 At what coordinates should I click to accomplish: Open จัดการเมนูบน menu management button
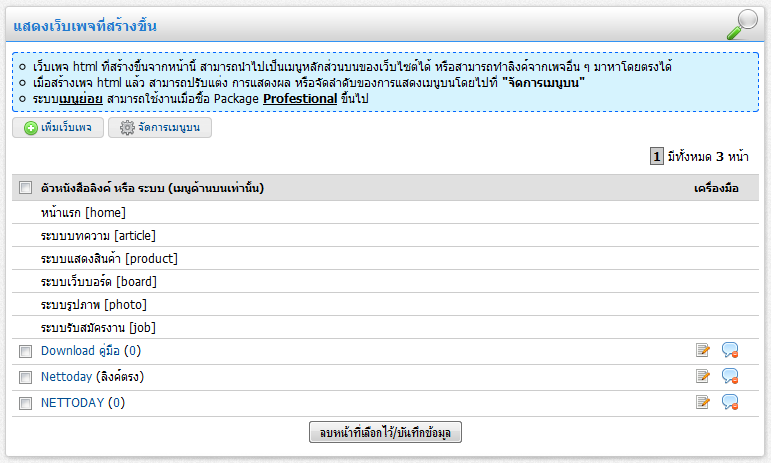[160, 128]
